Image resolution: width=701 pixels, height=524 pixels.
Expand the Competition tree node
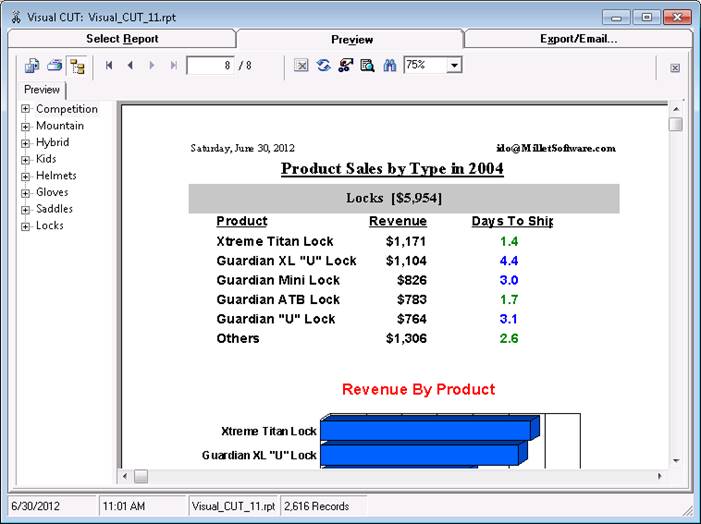(x=26, y=109)
